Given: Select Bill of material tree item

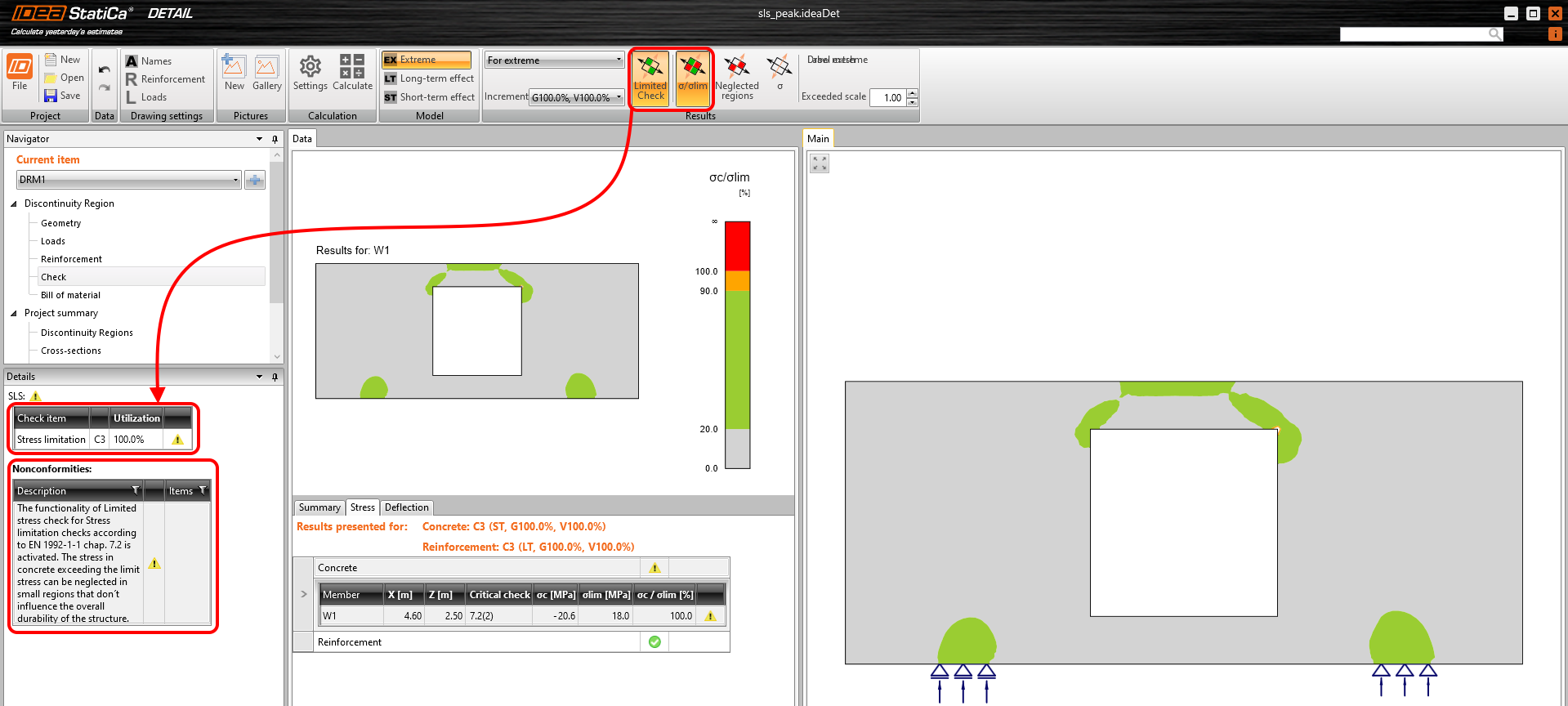Looking at the screenshot, I should tap(71, 295).
